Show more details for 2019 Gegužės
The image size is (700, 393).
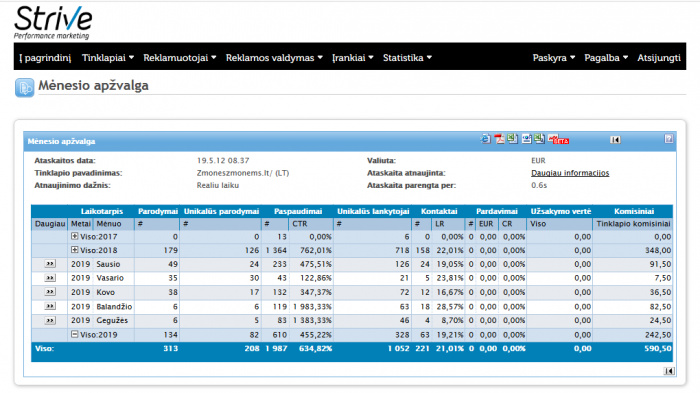tap(50, 320)
